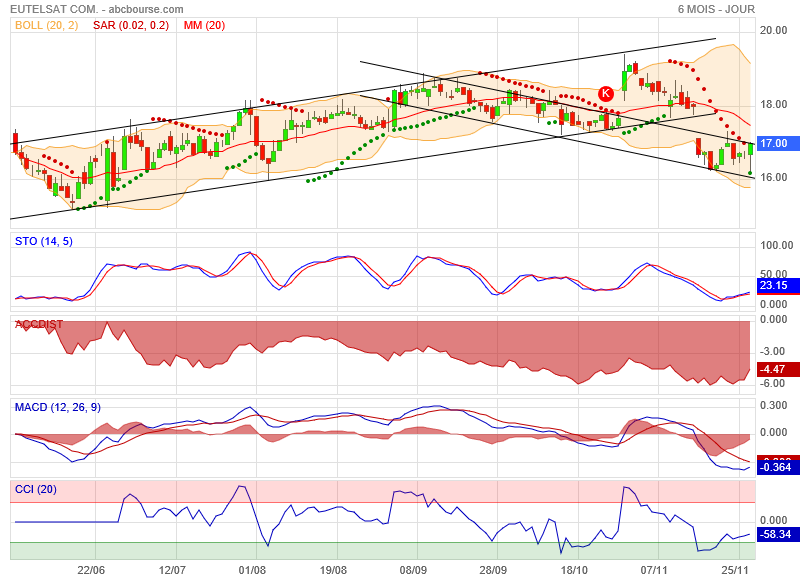Click the 22/06 date on the time axis
Image resolution: width=800 pixels, height=580 pixels.
[x=91, y=570]
